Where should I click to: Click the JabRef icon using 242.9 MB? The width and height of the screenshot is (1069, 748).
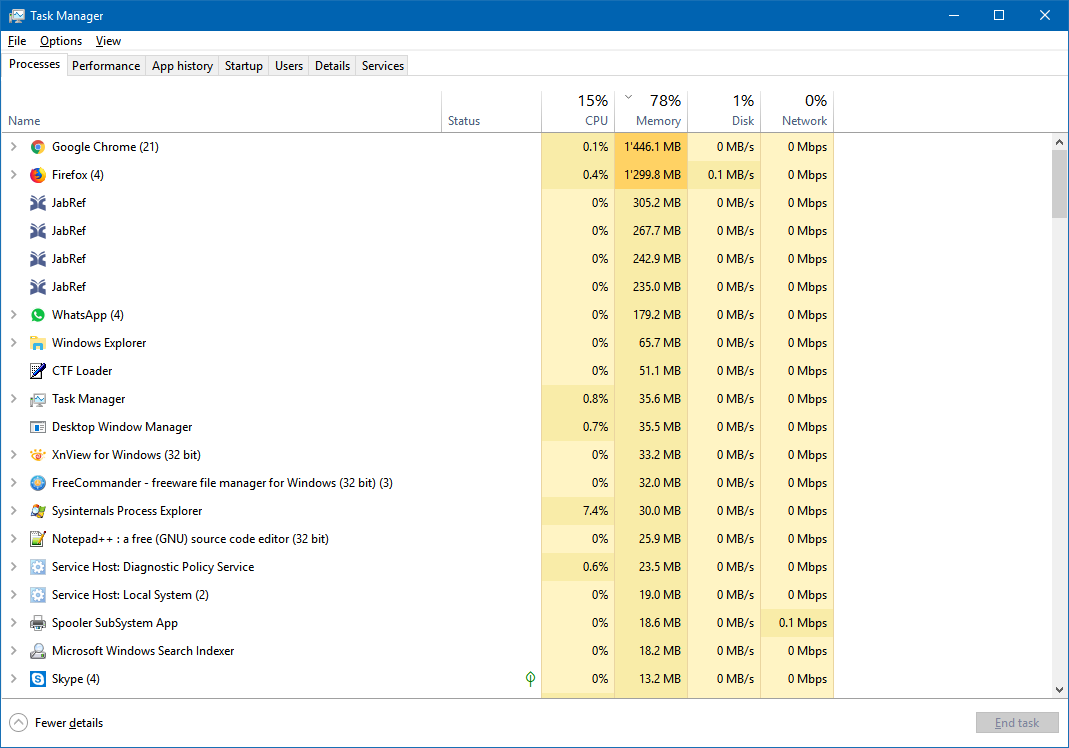[37, 258]
